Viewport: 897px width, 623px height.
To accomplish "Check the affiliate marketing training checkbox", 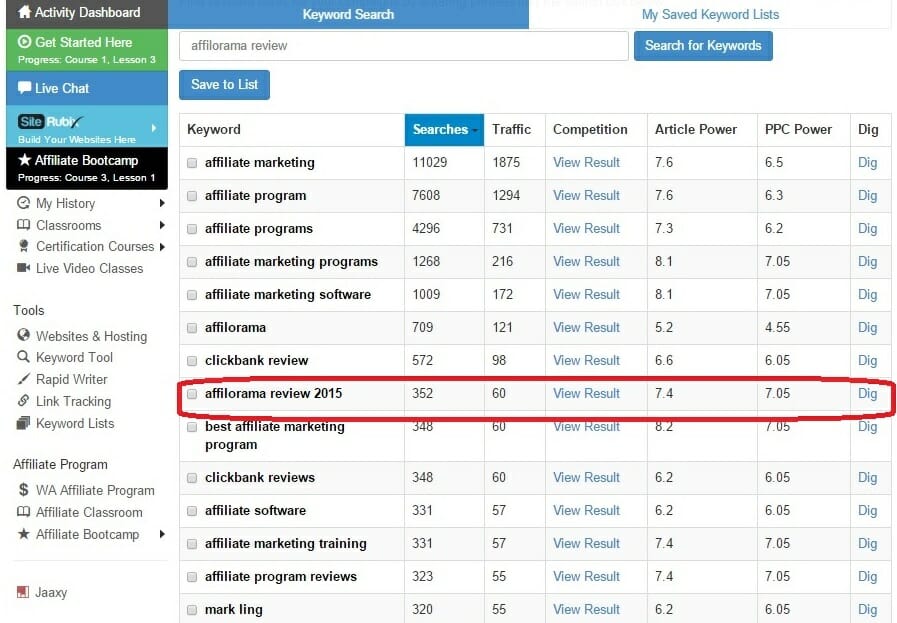I will pos(192,544).
